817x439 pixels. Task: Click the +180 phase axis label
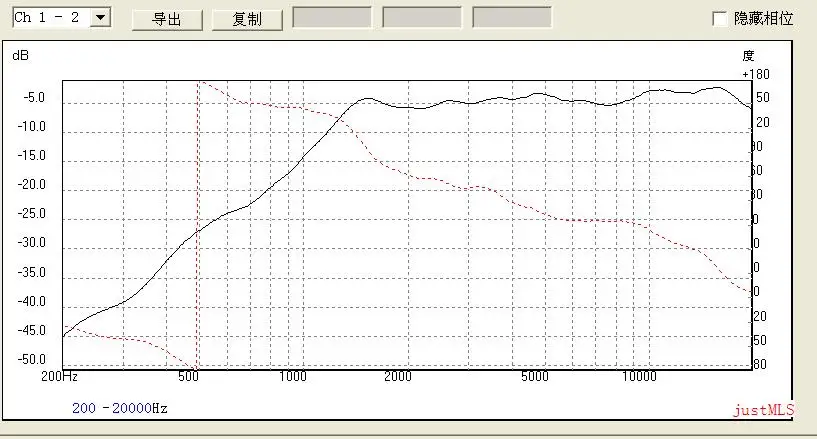click(756, 74)
